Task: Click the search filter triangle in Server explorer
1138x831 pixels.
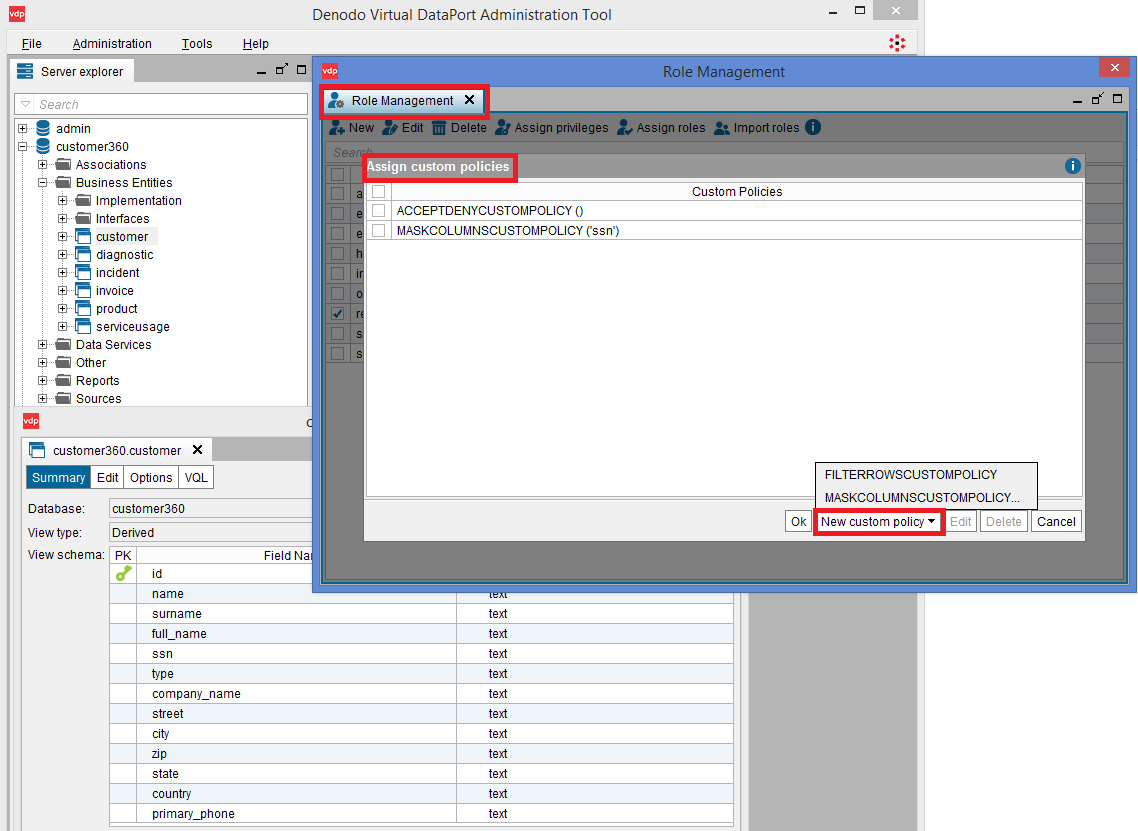Action: tap(26, 105)
